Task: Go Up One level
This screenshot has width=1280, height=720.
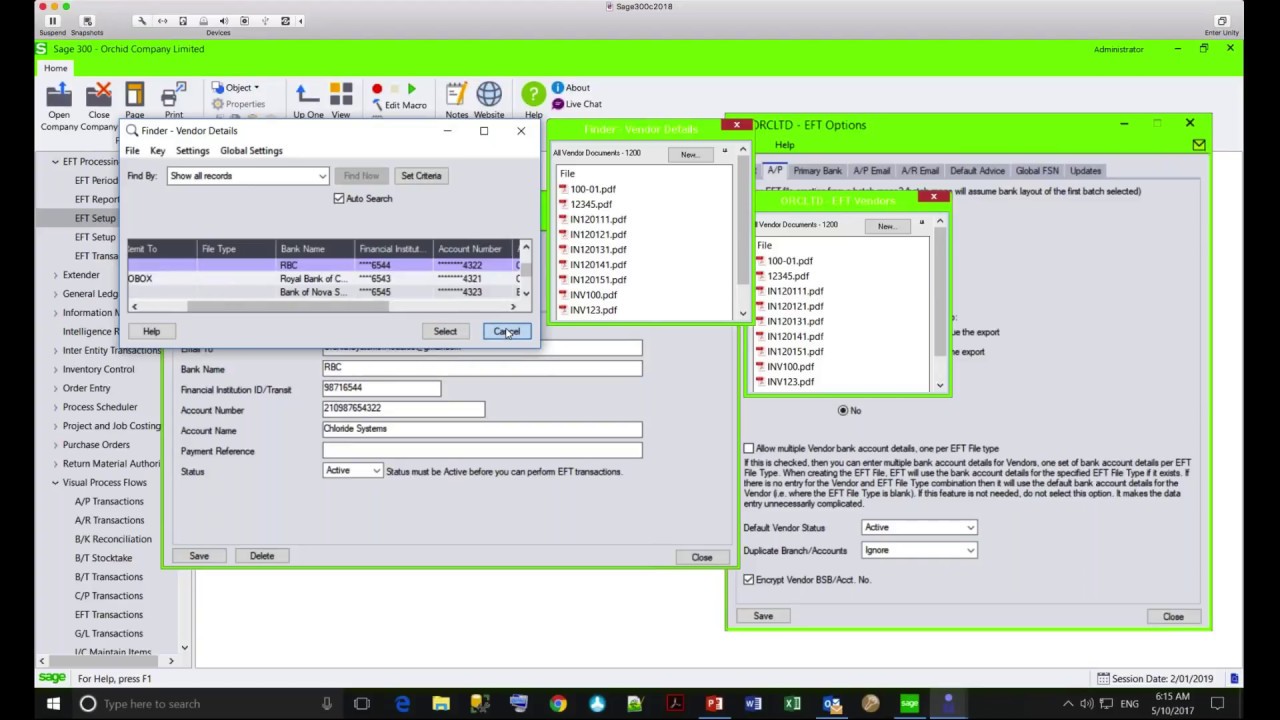Action: (308, 95)
